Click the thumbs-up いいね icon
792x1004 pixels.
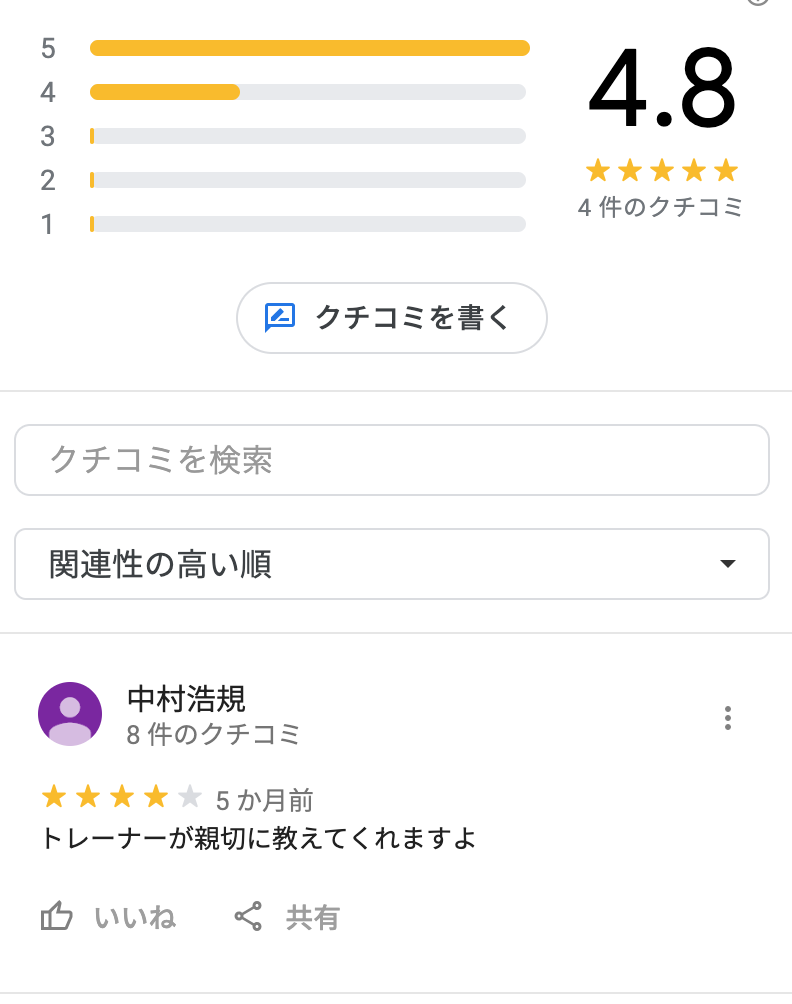(x=56, y=917)
